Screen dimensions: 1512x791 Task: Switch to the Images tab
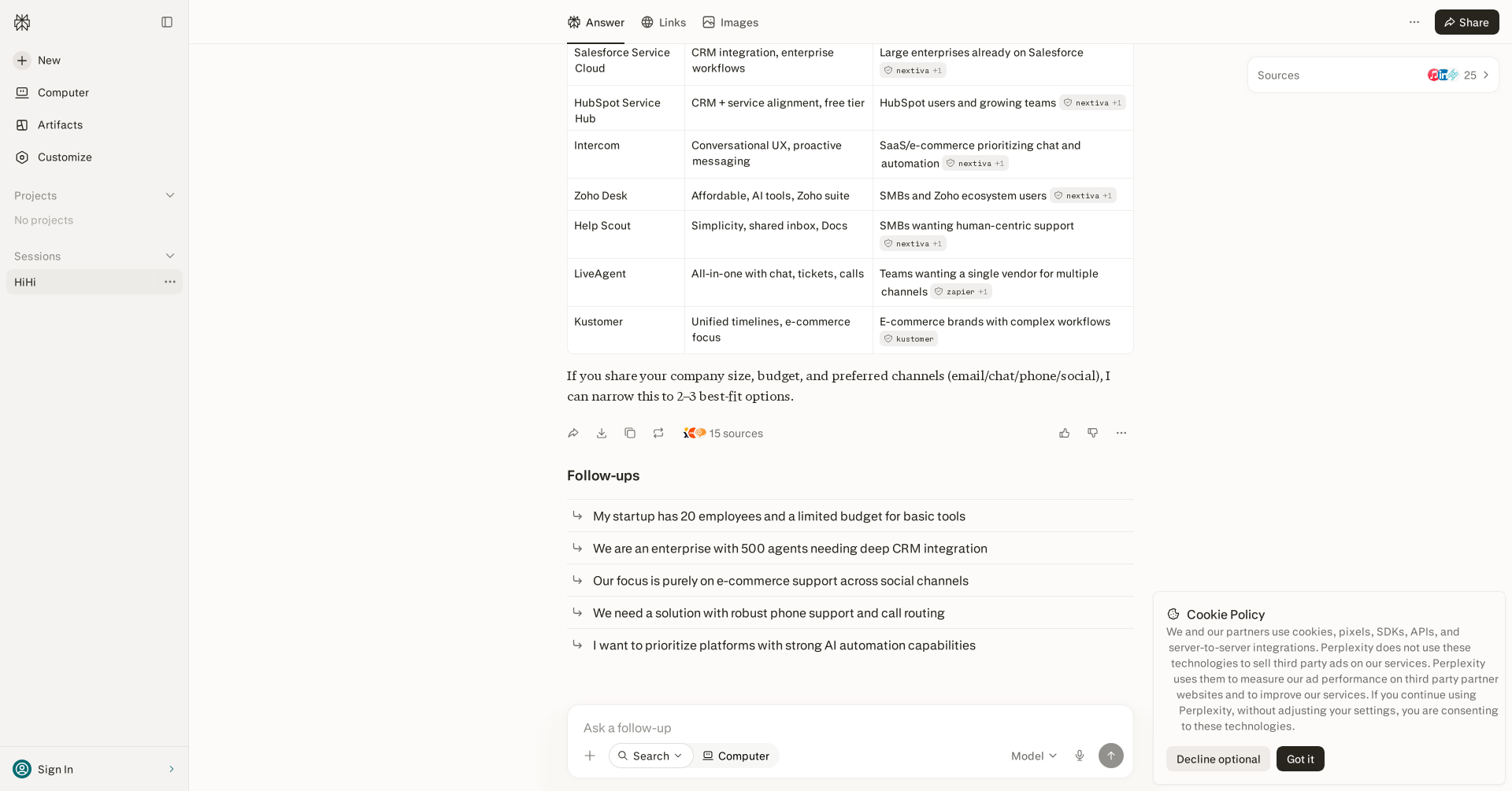tap(730, 22)
